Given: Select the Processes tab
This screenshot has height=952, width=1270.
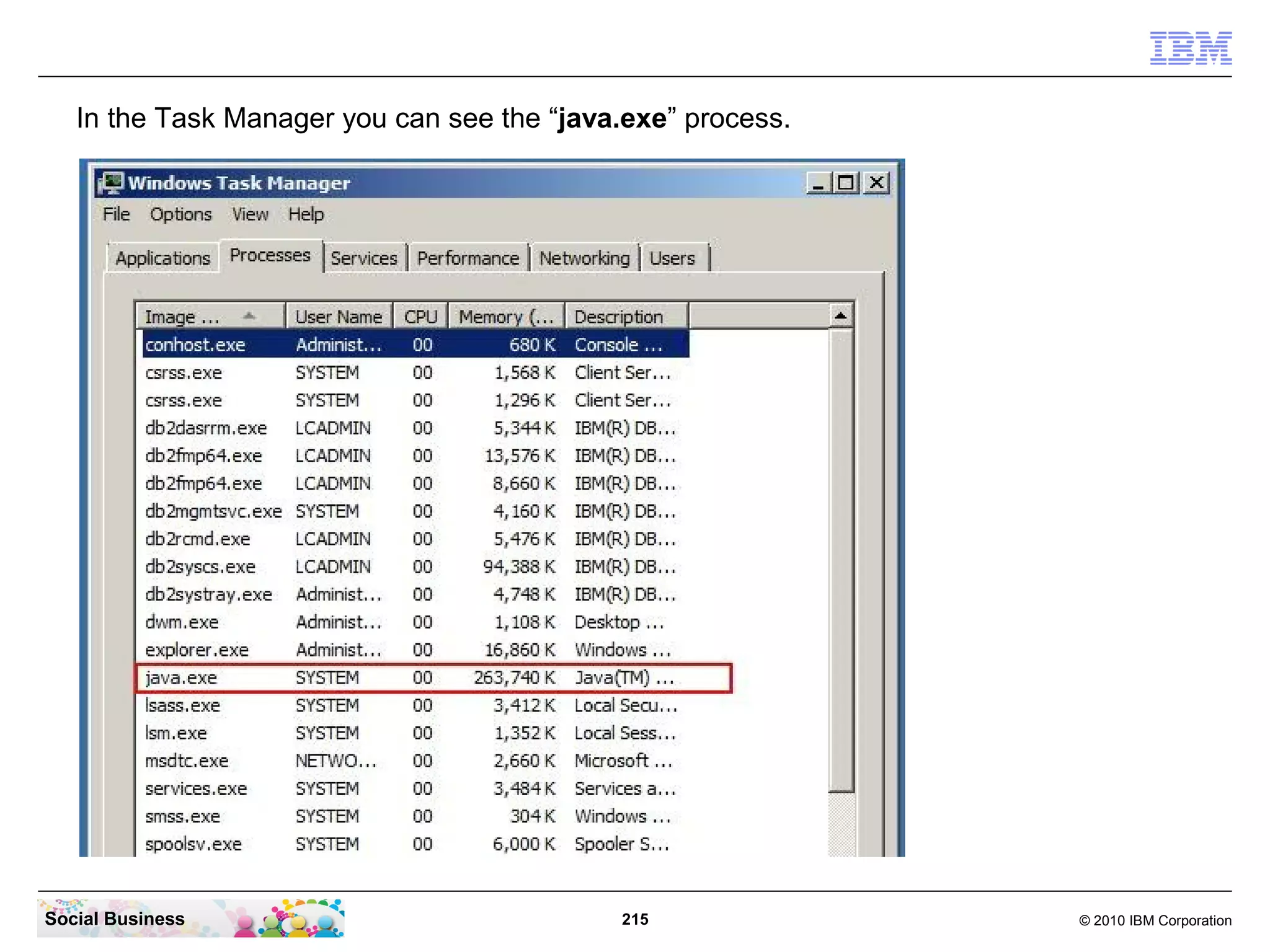Looking at the screenshot, I should click(270, 255).
